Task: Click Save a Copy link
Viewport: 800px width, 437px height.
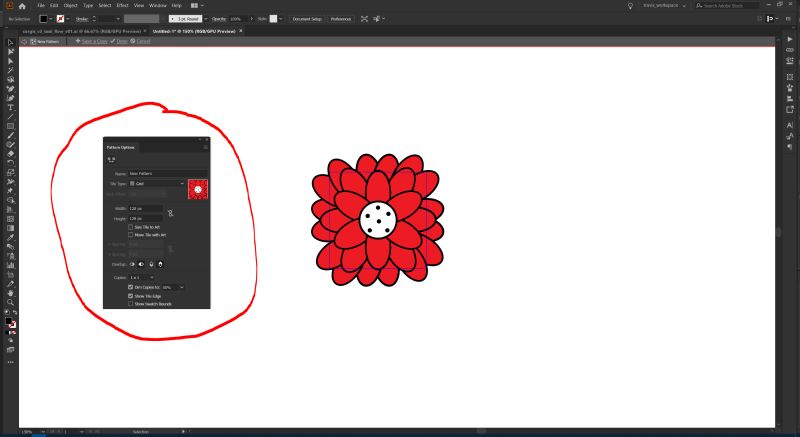Action: pos(94,41)
